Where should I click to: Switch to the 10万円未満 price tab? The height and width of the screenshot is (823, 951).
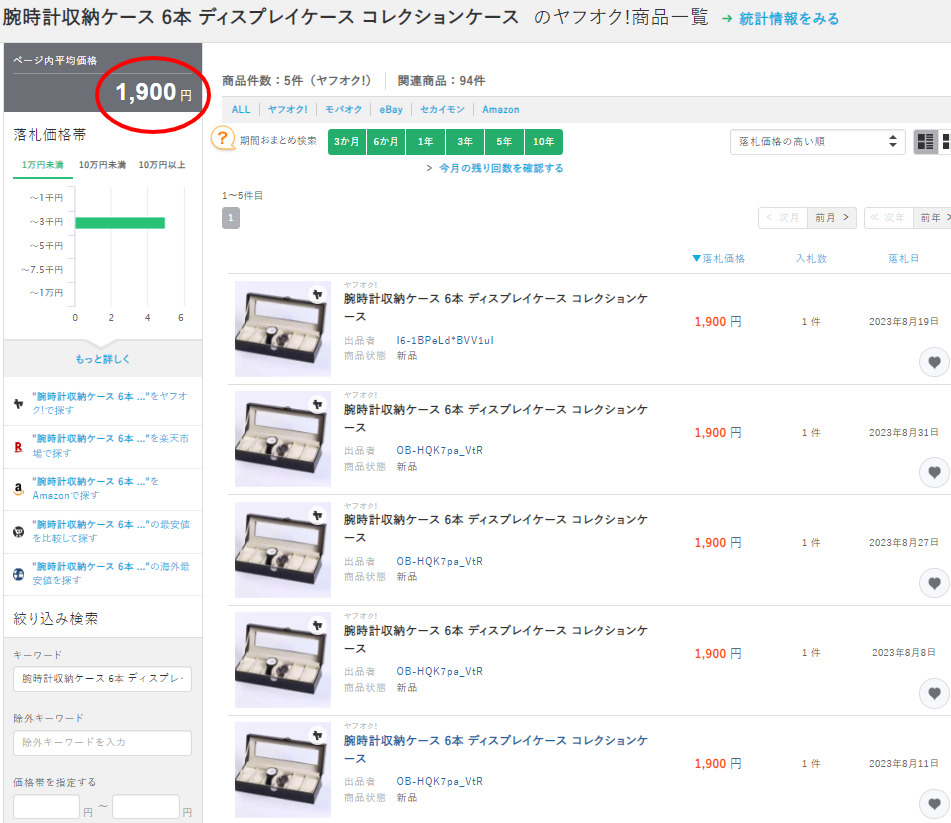tap(102, 165)
